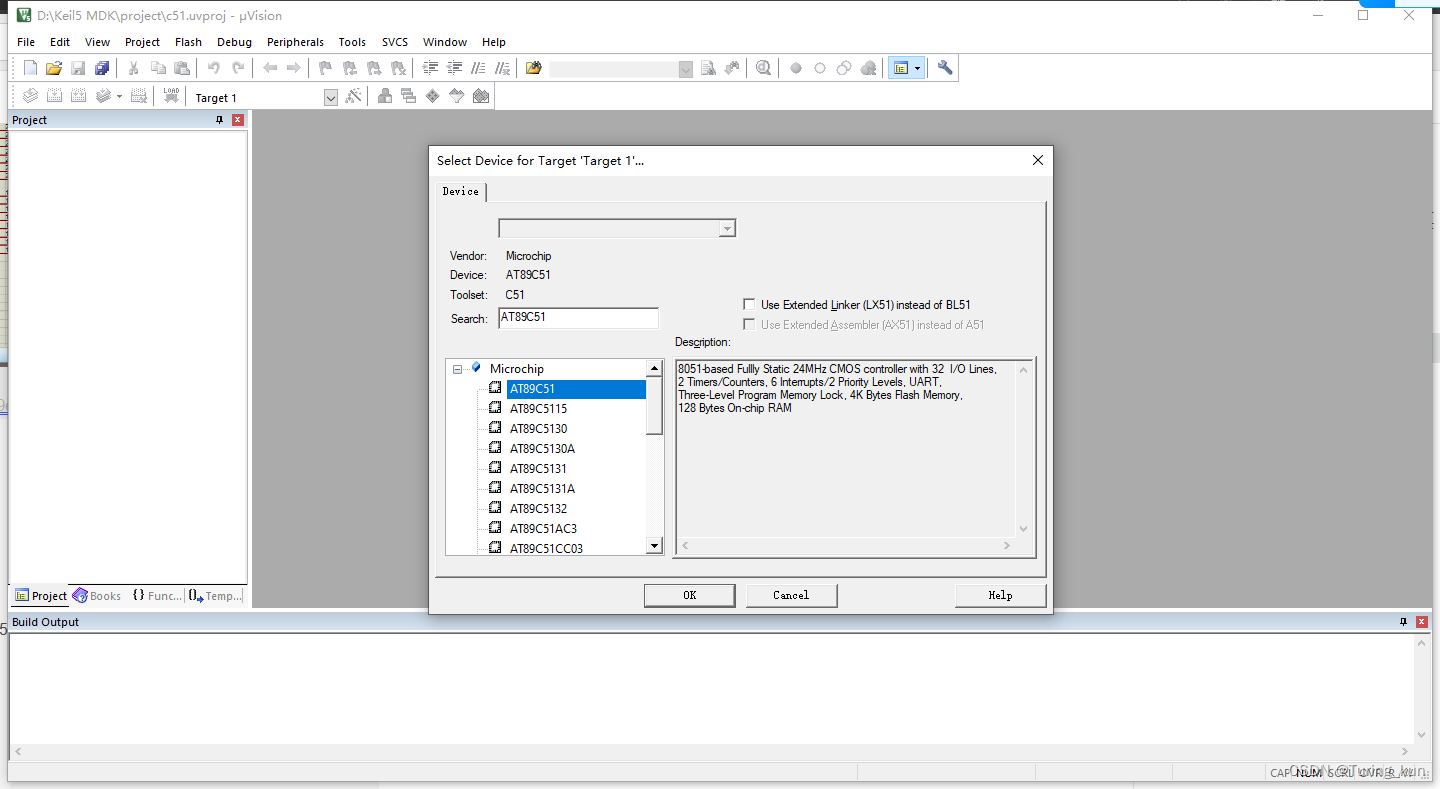Switch to the Templates tab

tap(215, 596)
